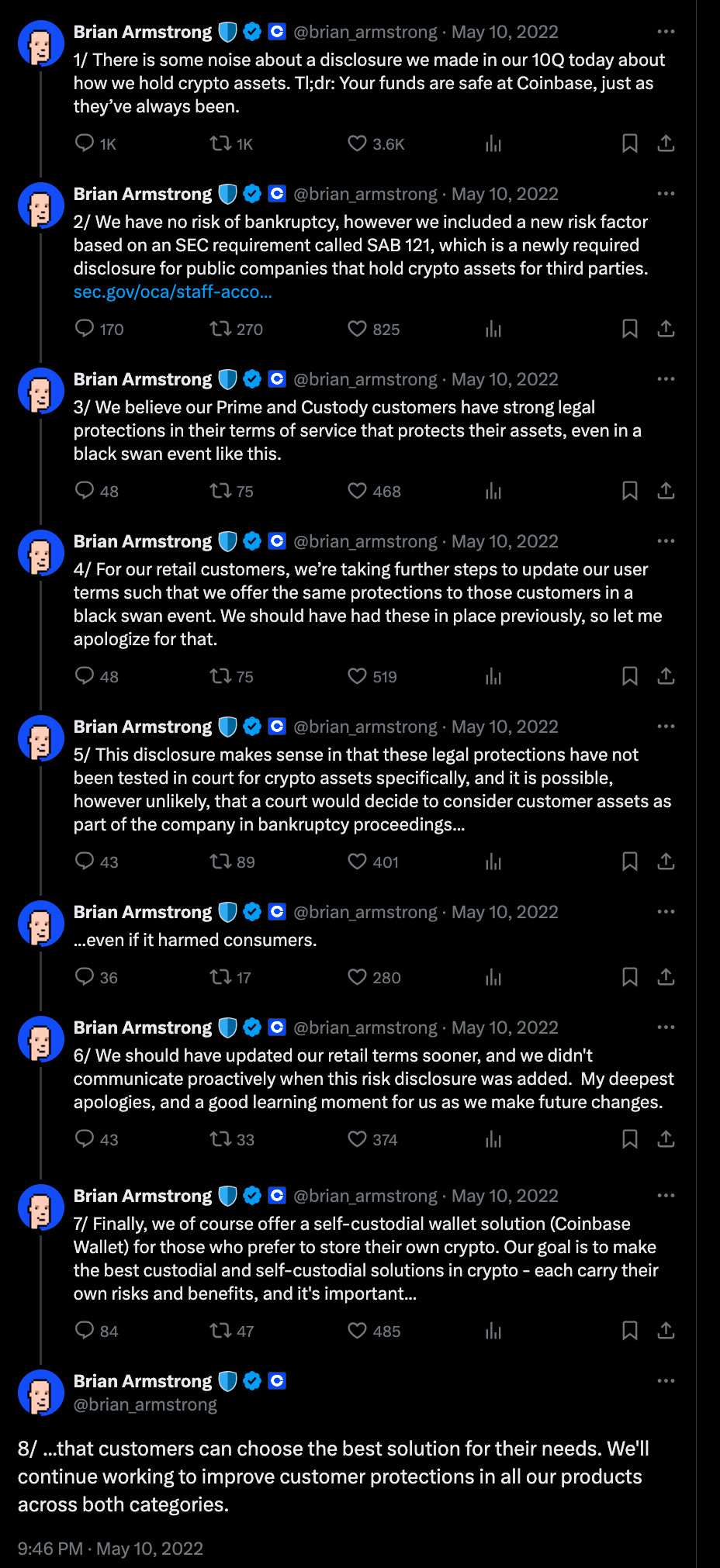
Task: Bookmark the 7/ self-custodial wallet tweet
Action: pyautogui.click(x=630, y=1331)
